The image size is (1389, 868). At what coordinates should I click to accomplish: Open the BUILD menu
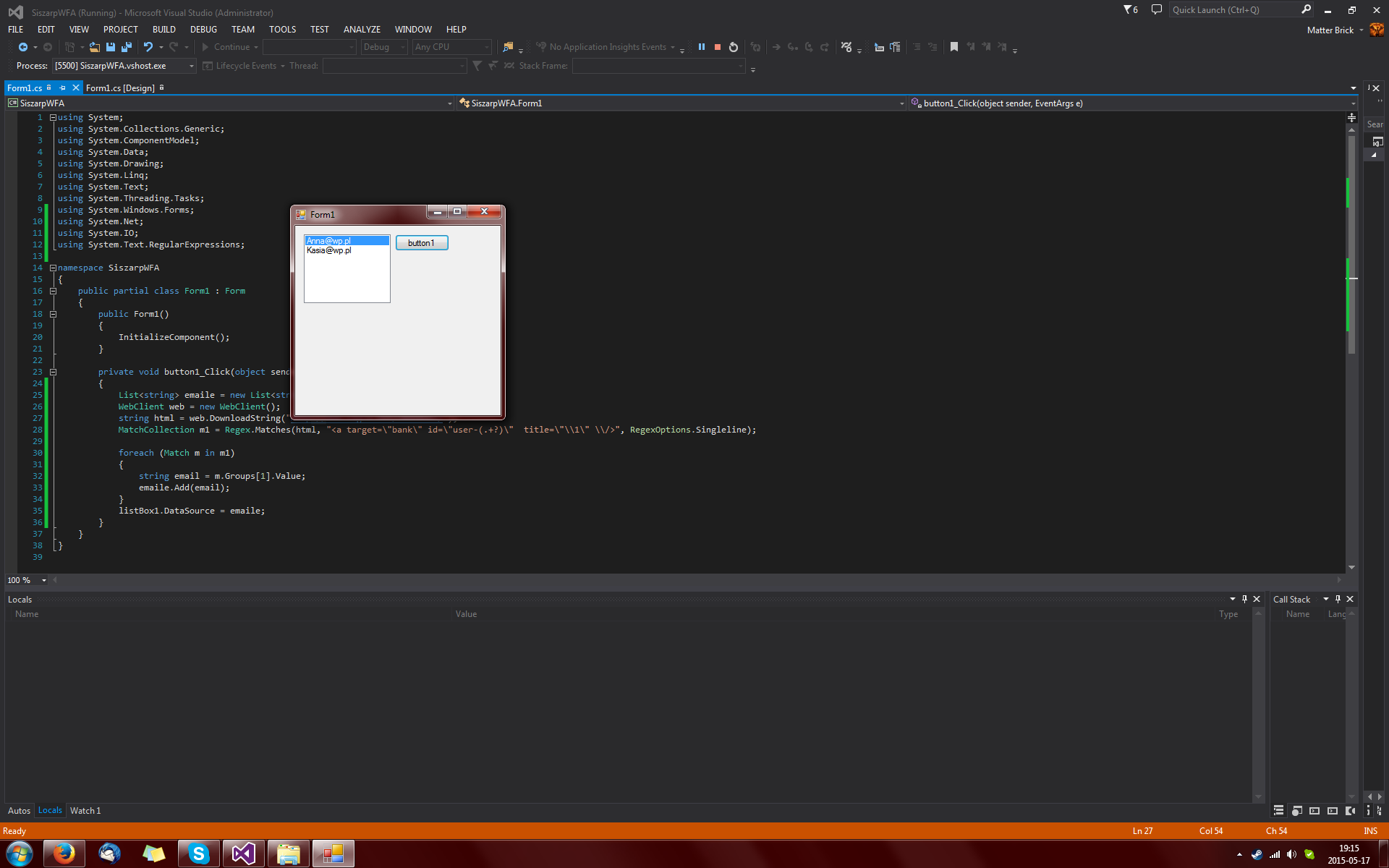click(x=164, y=30)
